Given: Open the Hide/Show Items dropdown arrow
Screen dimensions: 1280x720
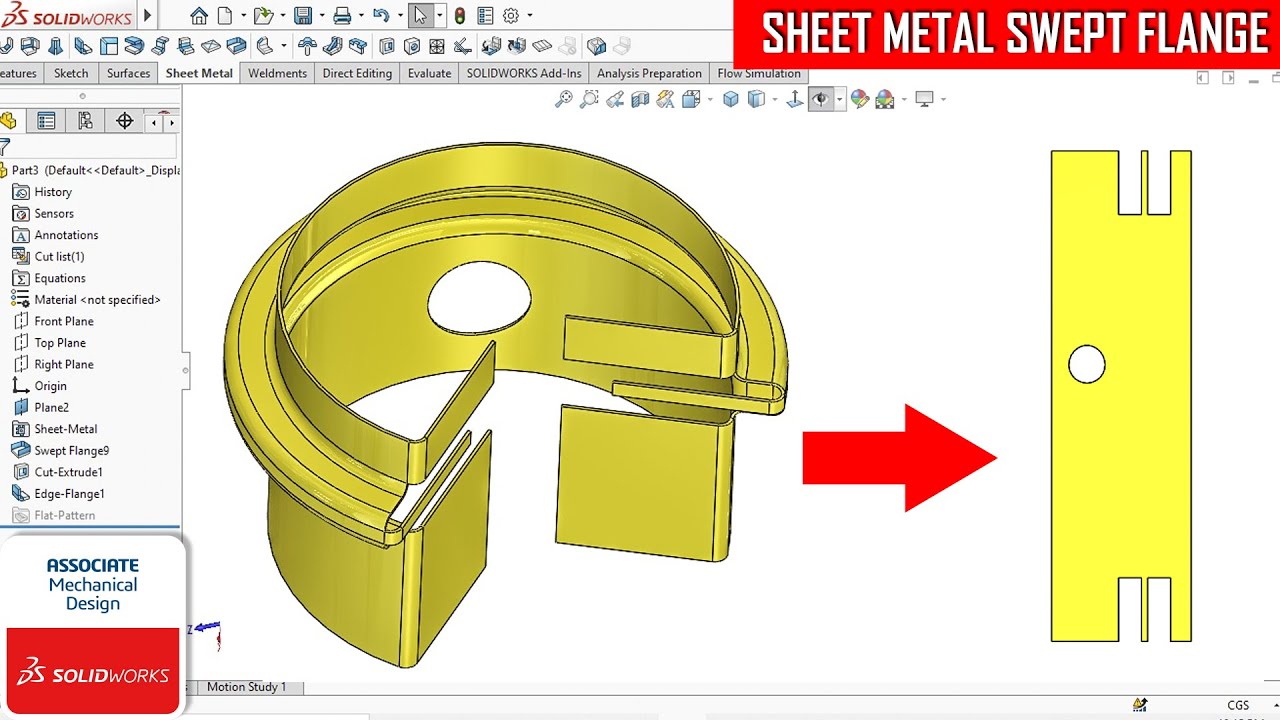Looking at the screenshot, I should point(840,99).
